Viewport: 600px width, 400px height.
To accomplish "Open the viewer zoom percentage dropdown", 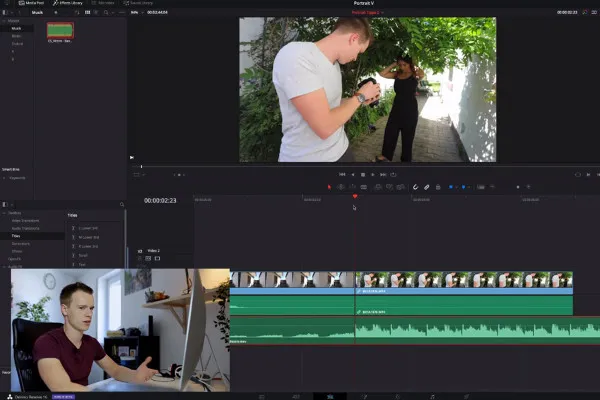I will 137,12.
